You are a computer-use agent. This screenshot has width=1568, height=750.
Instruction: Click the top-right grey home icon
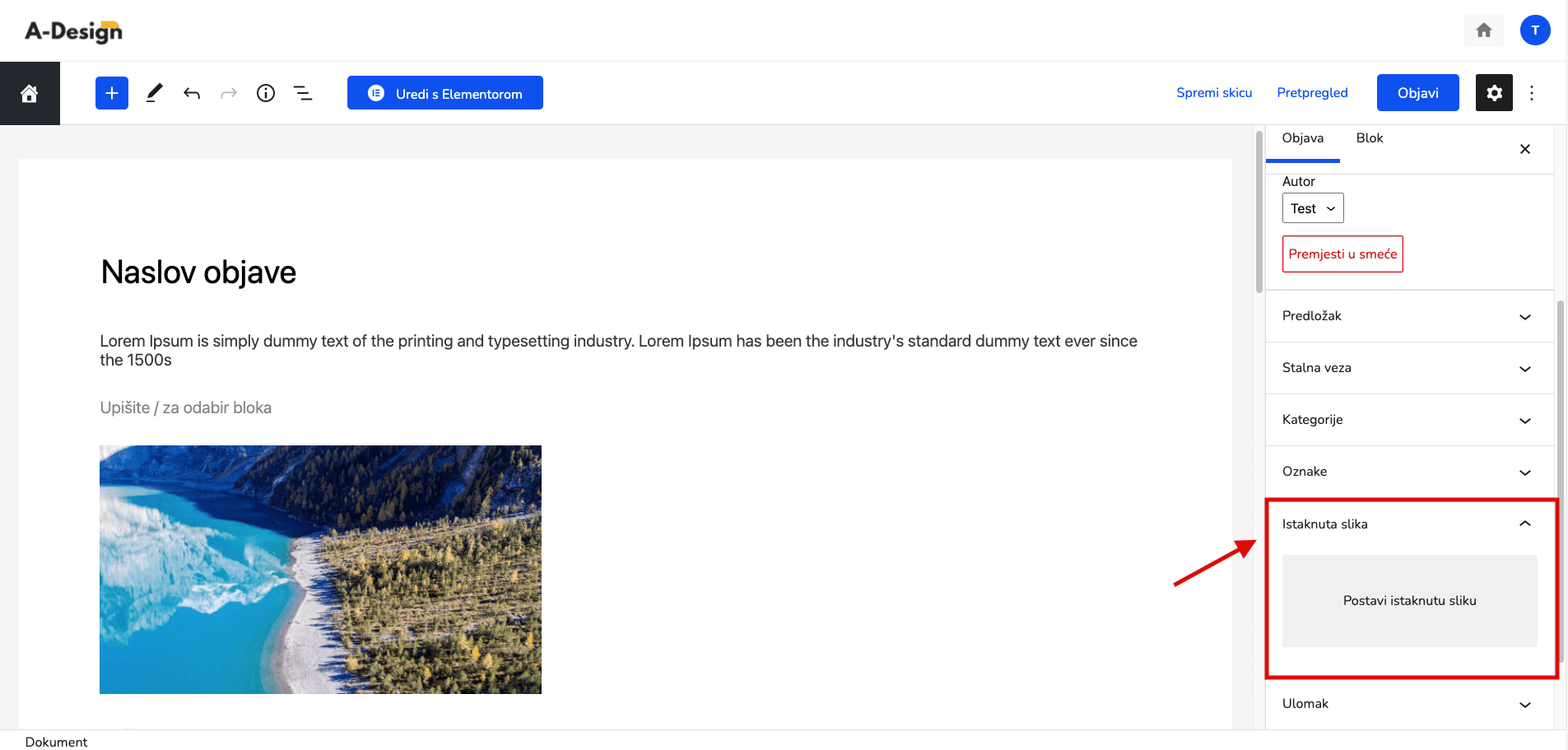tap(1484, 30)
